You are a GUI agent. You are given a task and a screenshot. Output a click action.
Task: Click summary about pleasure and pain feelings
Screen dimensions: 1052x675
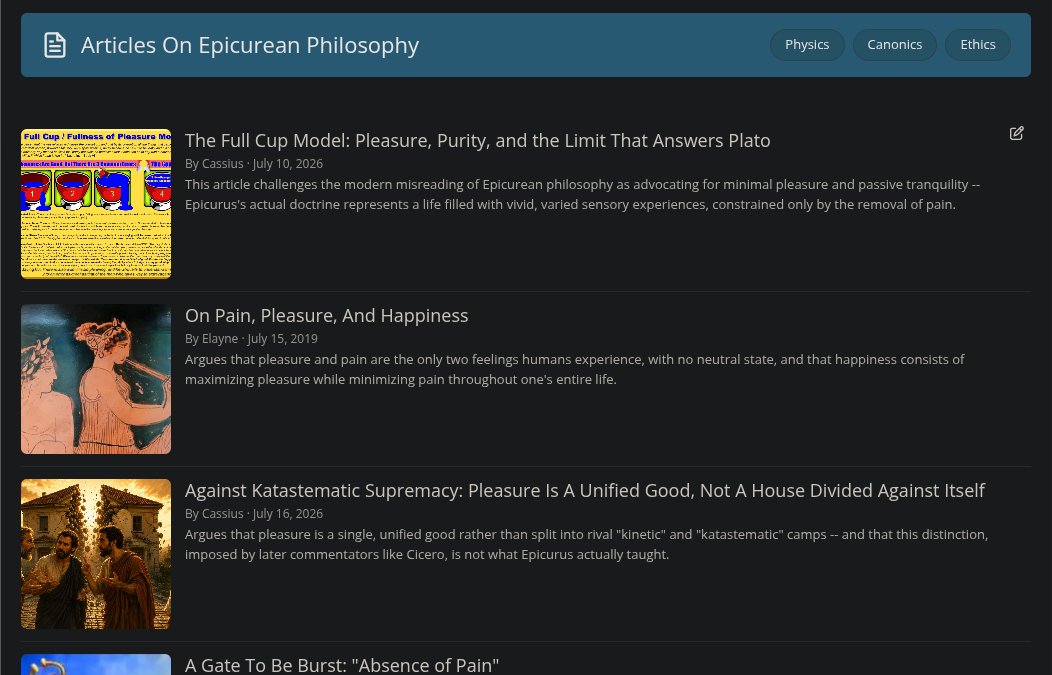tap(574, 370)
